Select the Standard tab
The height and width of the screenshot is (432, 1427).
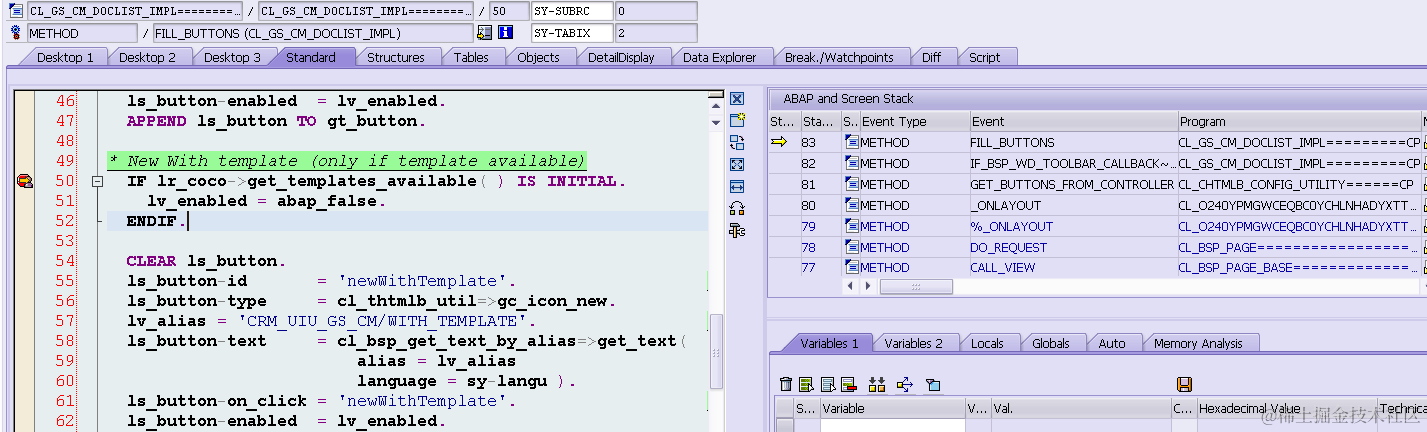311,57
